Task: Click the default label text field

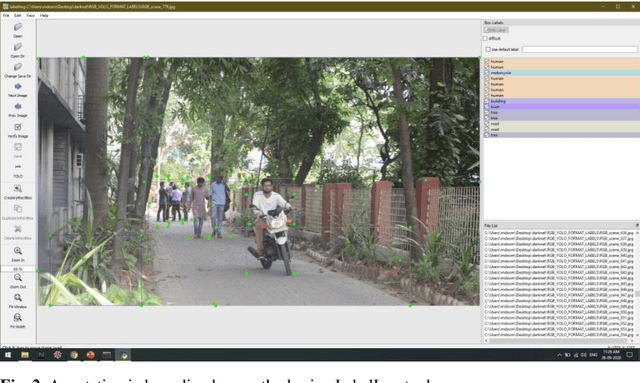Action: click(580, 49)
